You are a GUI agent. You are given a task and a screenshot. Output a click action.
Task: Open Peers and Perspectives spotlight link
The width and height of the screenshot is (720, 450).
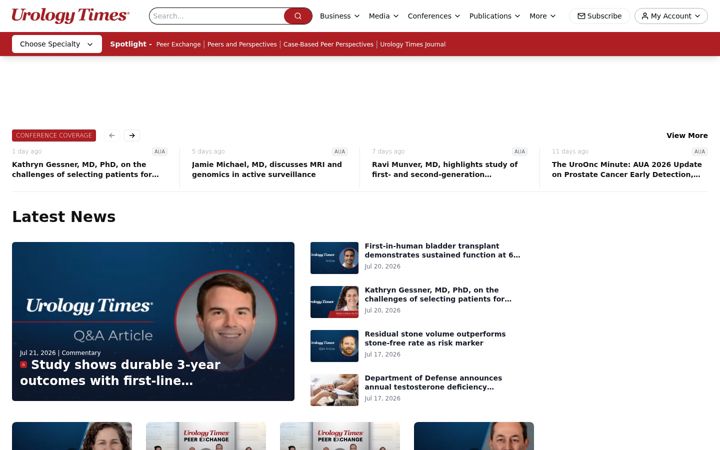click(242, 45)
